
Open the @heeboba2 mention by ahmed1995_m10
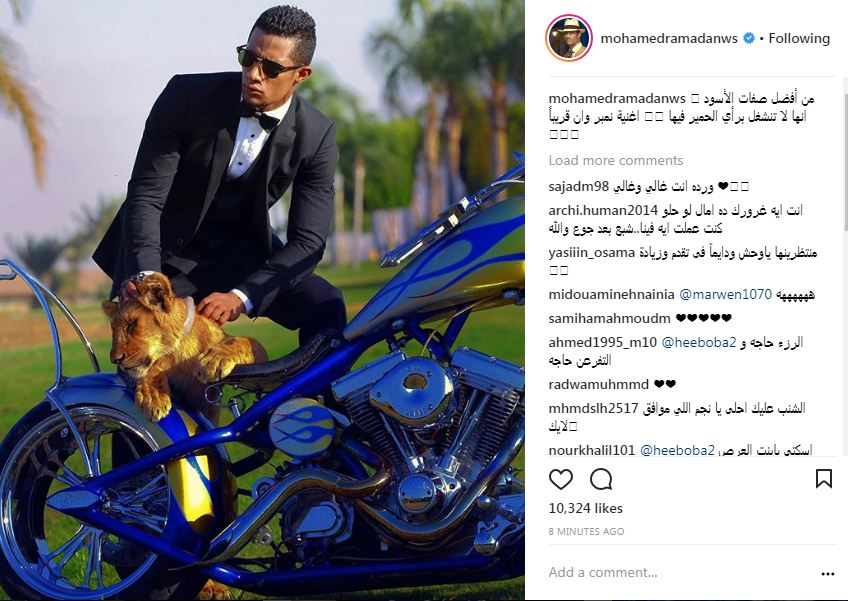point(699,342)
